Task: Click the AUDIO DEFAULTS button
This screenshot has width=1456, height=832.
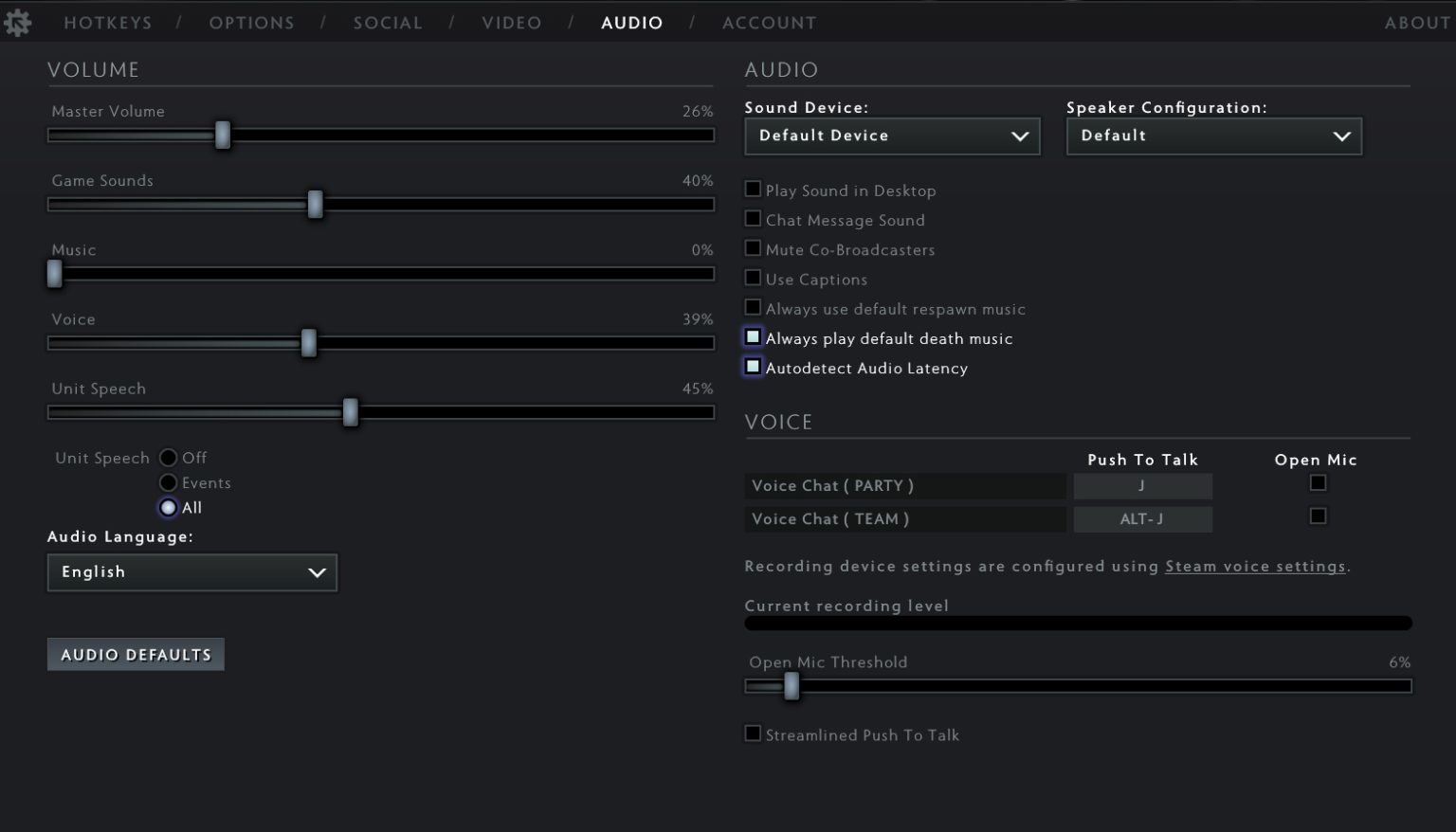Action: pyautogui.click(x=136, y=654)
